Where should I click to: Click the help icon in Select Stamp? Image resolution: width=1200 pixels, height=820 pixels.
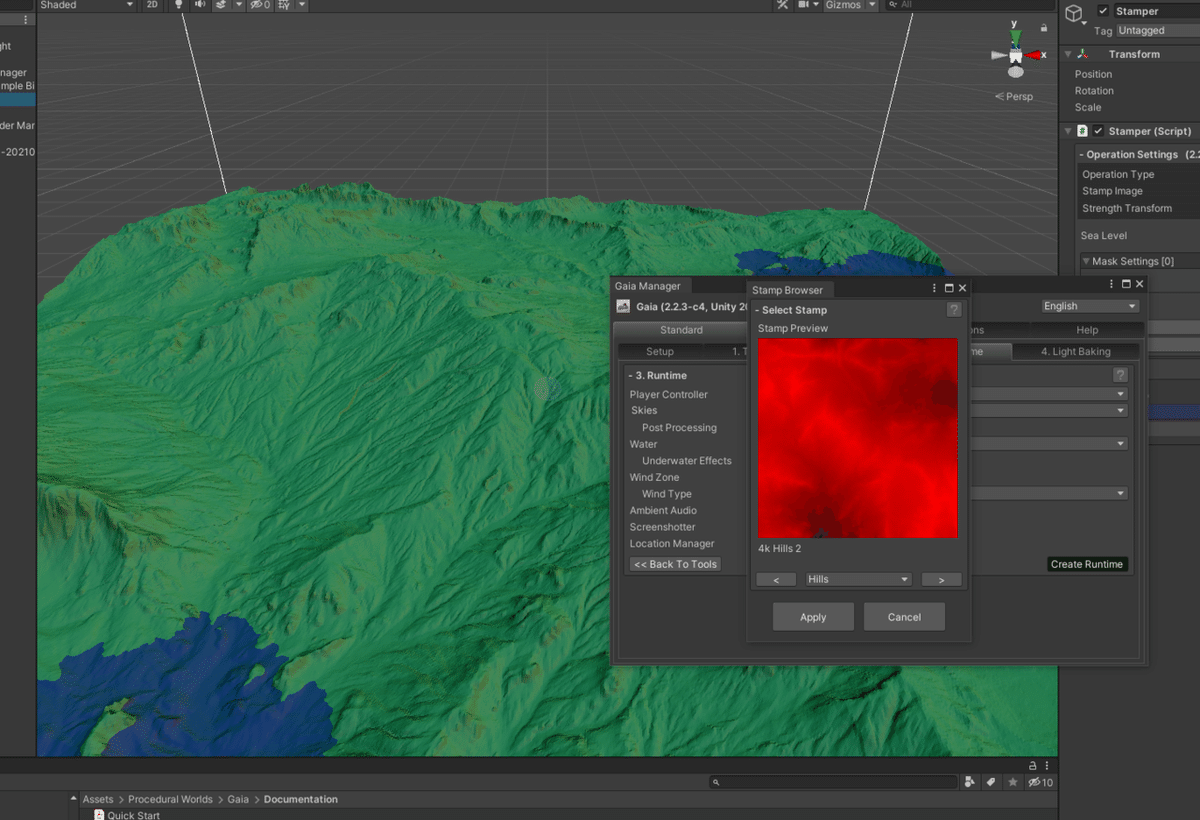[954, 310]
